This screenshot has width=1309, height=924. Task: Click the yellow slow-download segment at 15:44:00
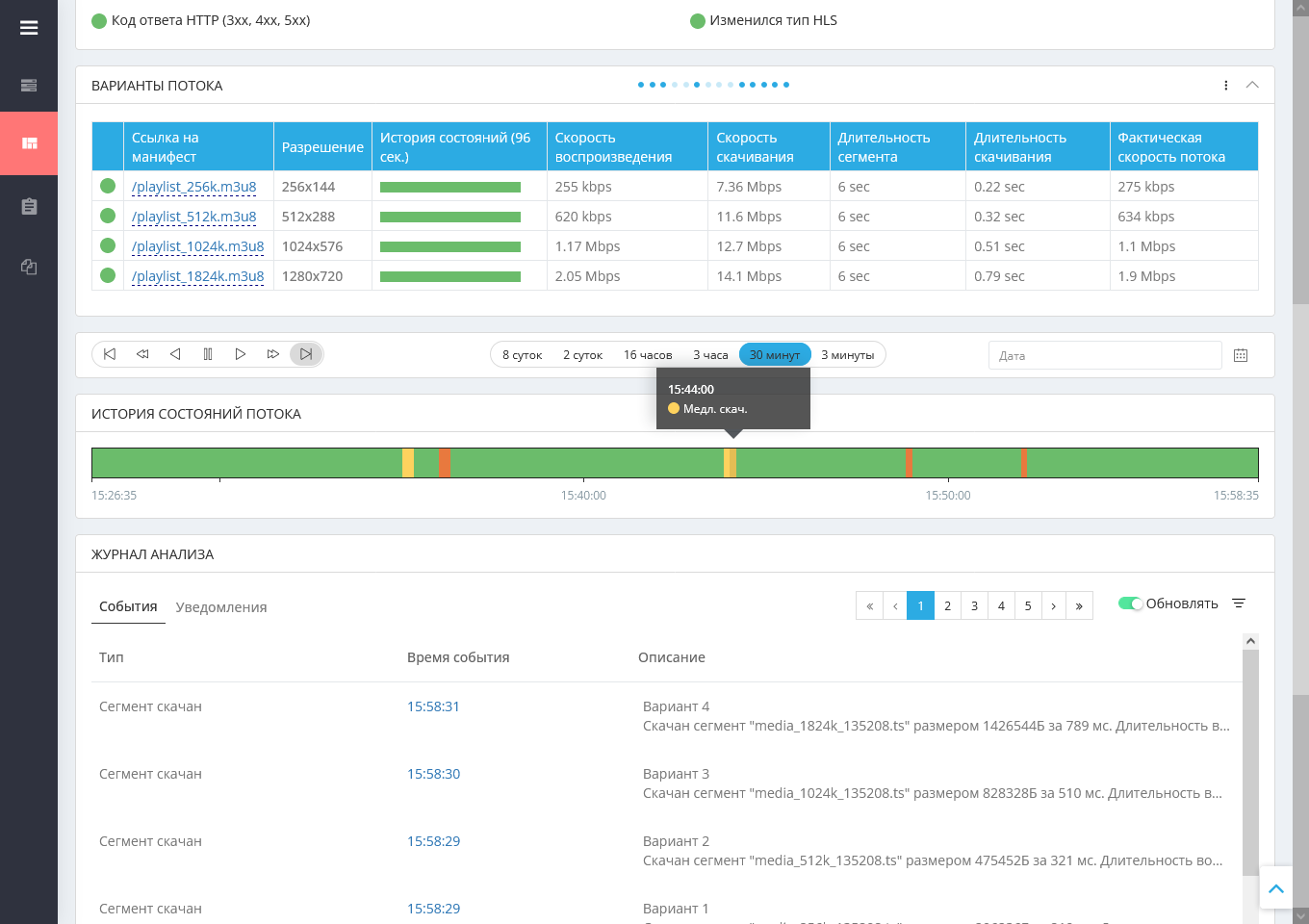tap(730, 463)
